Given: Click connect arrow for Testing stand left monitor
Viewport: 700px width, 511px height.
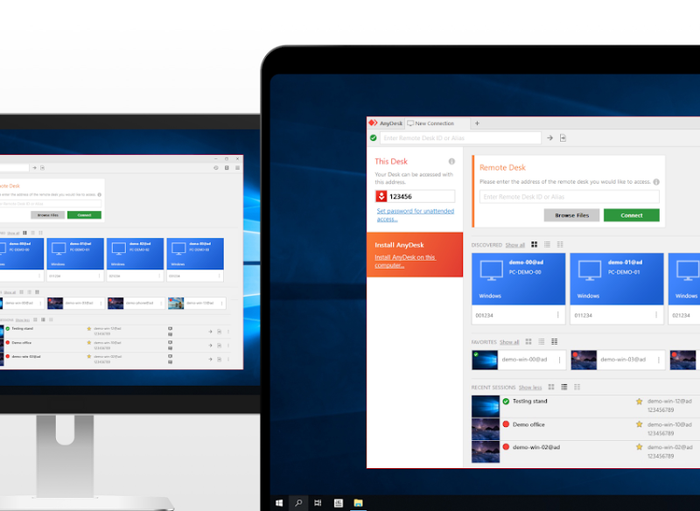Looking at the screenshot, I should (210, 332).
